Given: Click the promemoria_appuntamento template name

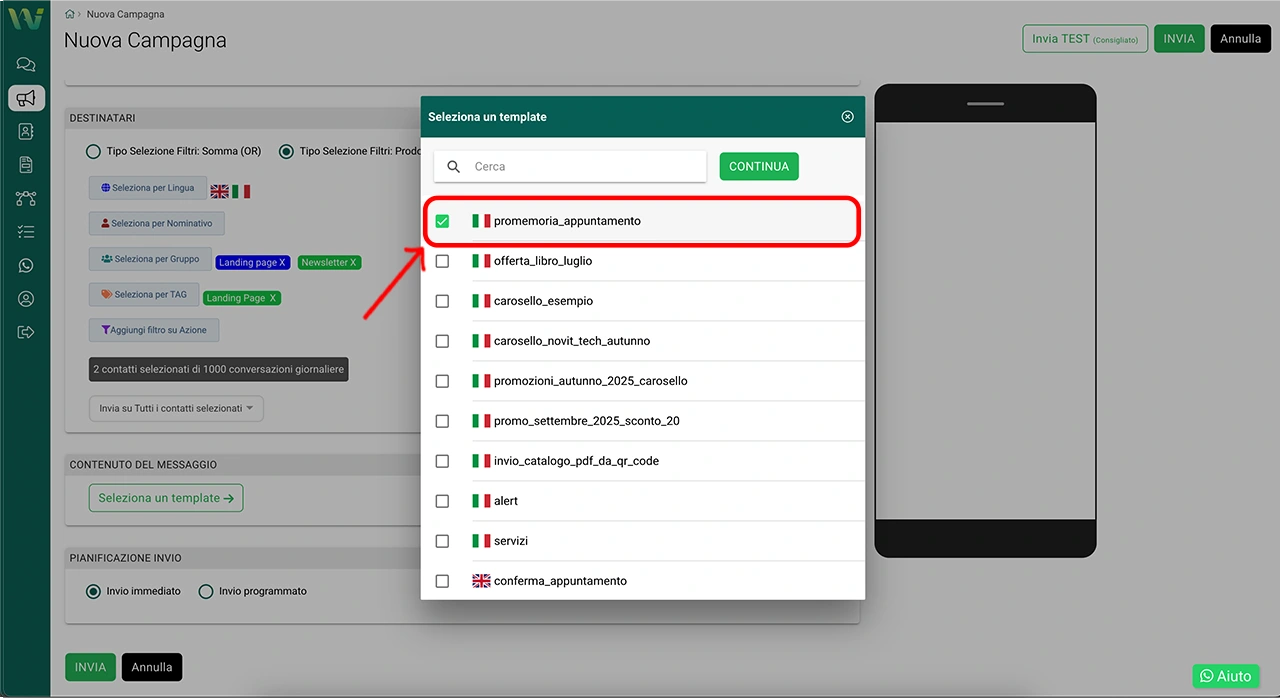Looking at the screenshot, I should click(x=567, y=221).
